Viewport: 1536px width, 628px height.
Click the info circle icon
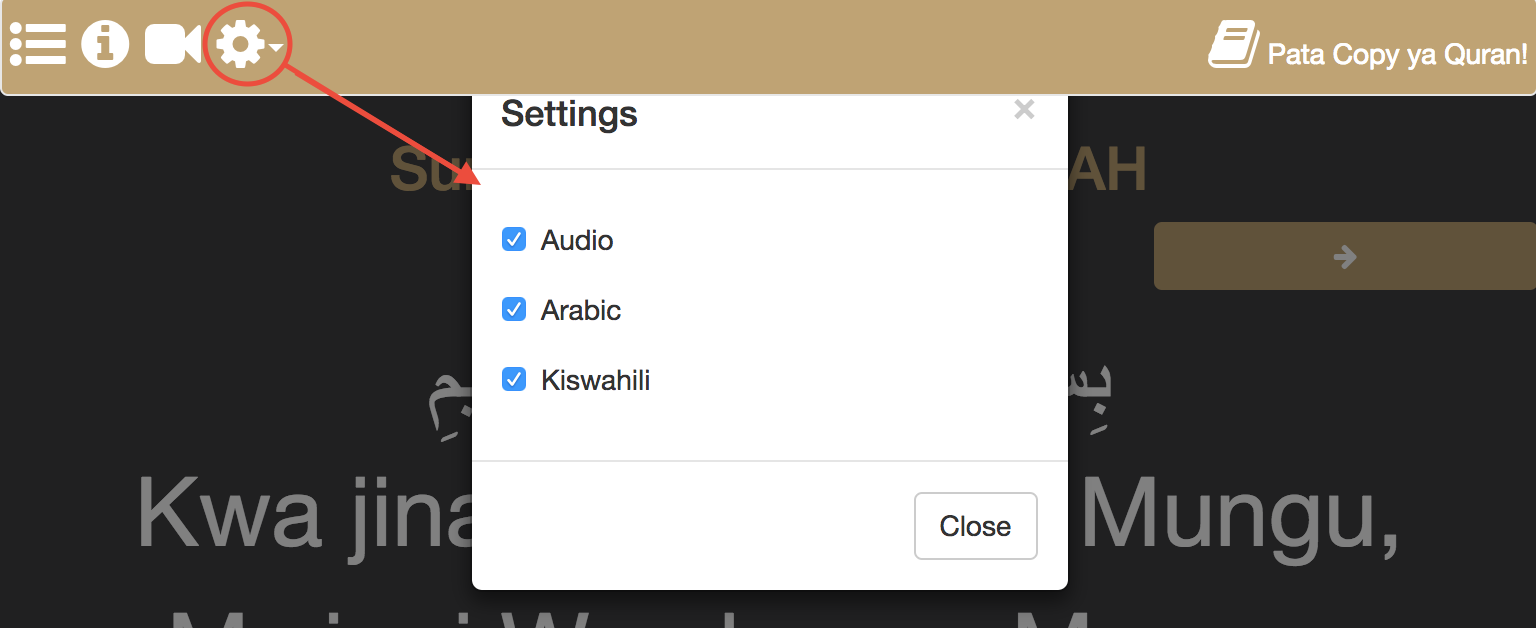105,44
